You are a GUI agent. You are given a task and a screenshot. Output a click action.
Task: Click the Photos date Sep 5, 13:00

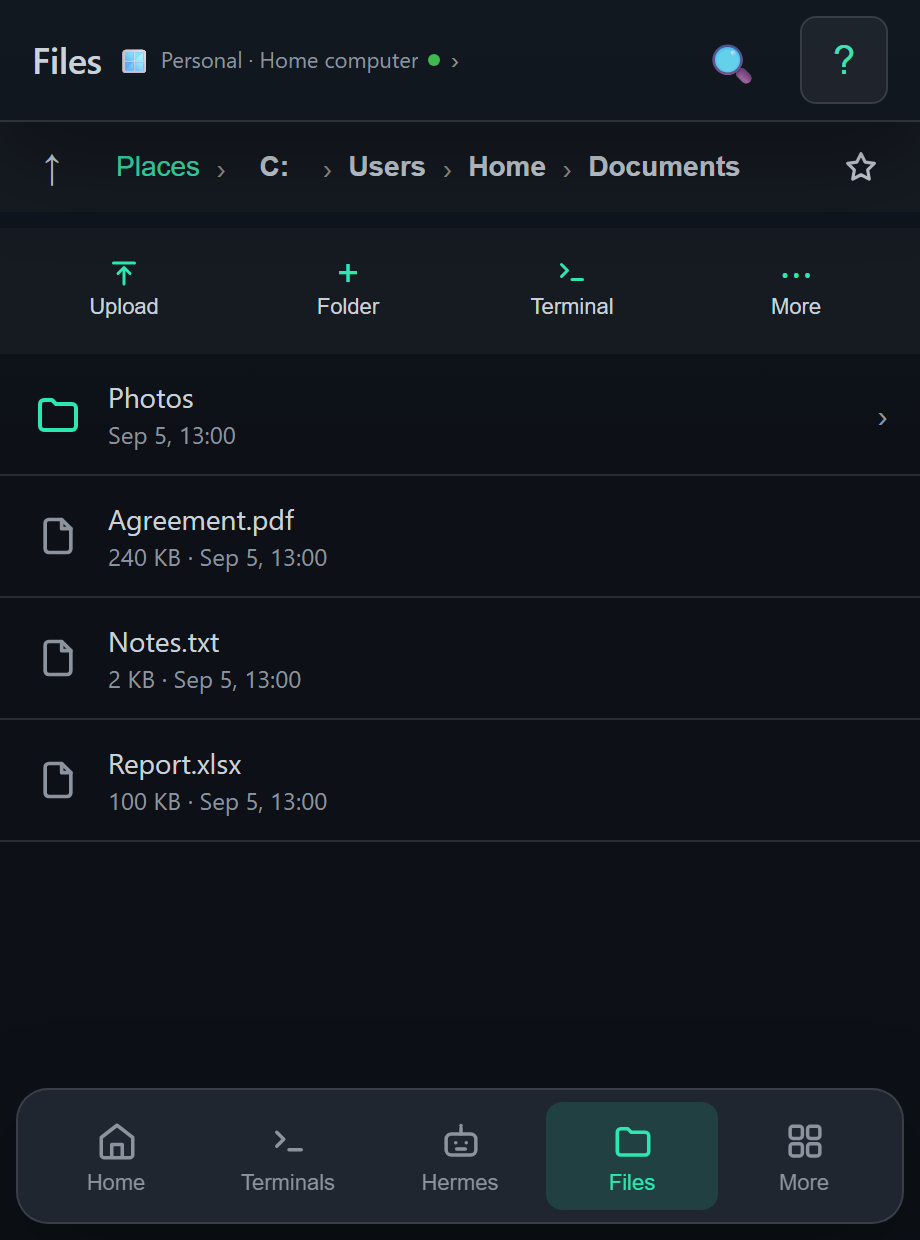[x=172, y=436]
